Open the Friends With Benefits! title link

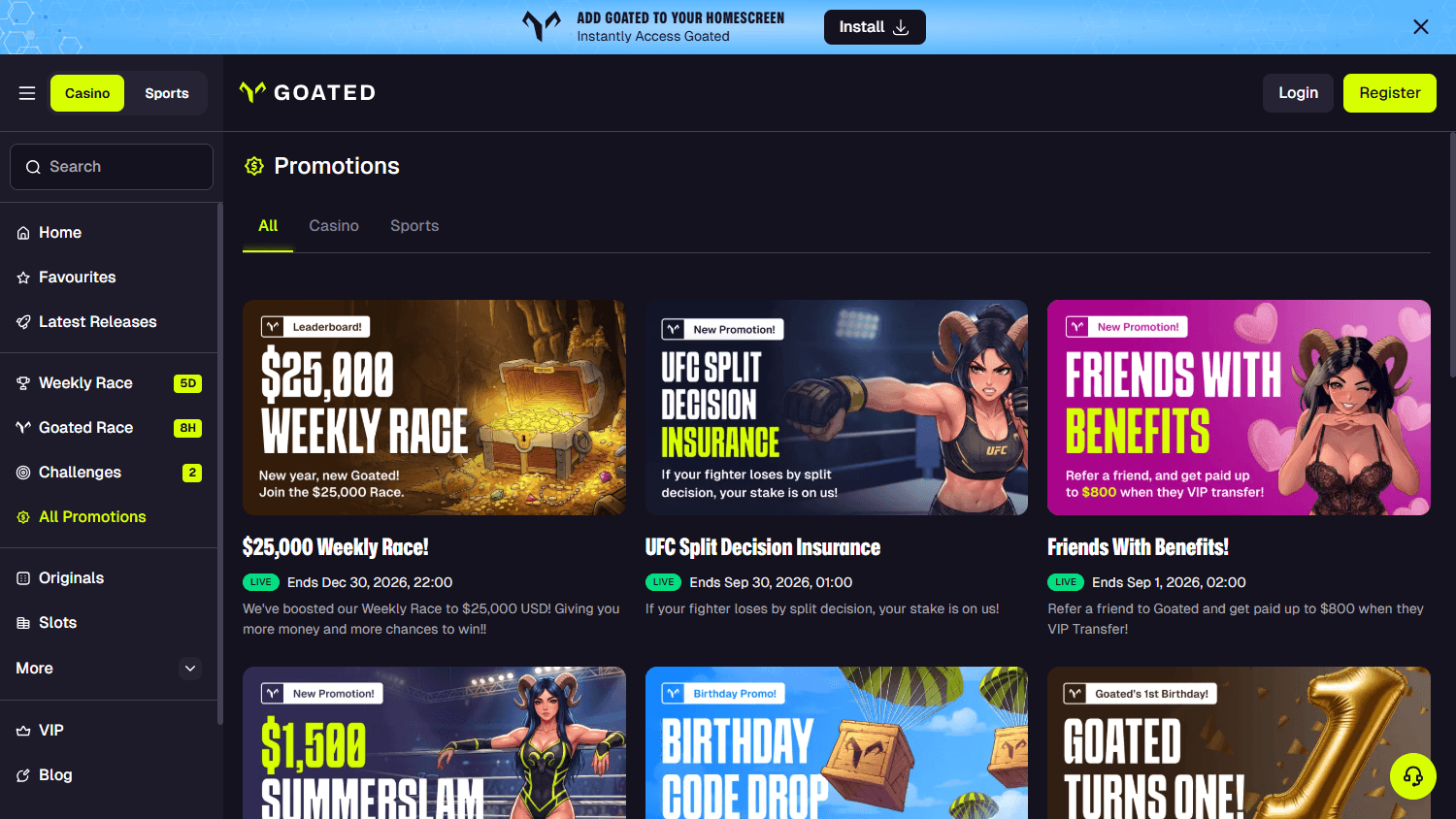pyautogui.click(x=1138, y=547)
